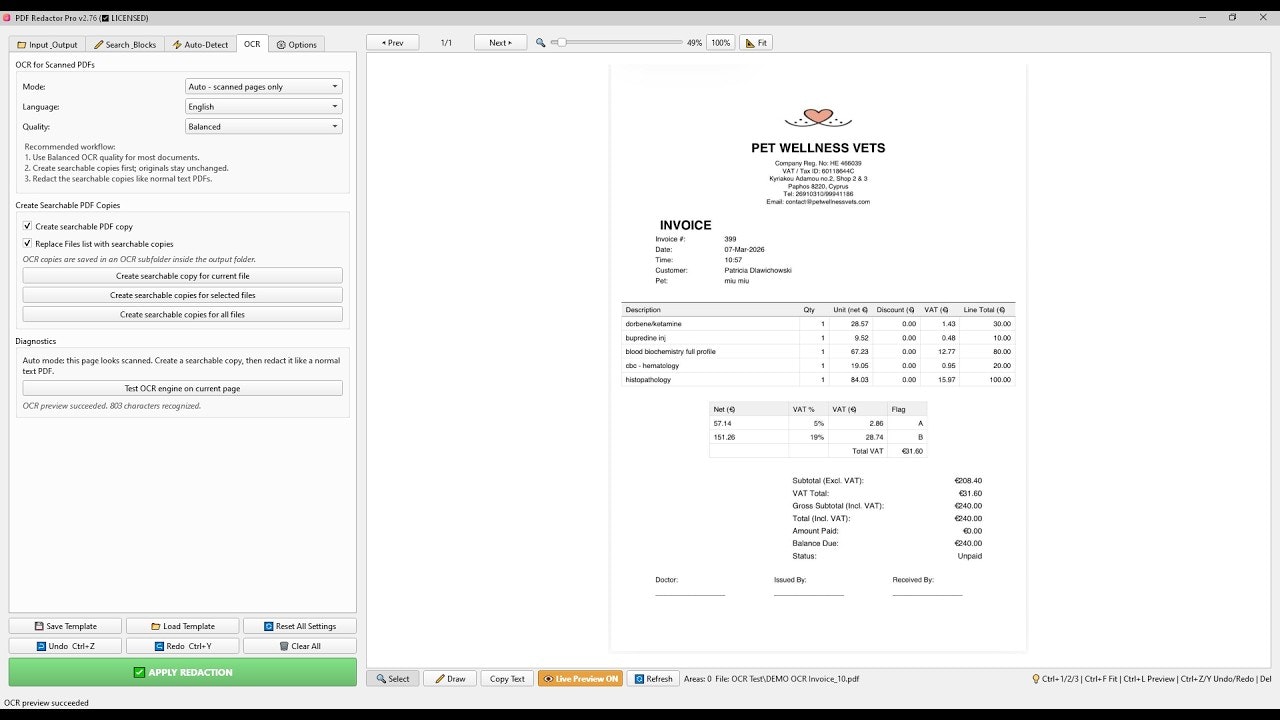Viewport: 1280px width, 720px height.
Task: Click the Load Template folder icon button
Action: [x=182, y=626]
